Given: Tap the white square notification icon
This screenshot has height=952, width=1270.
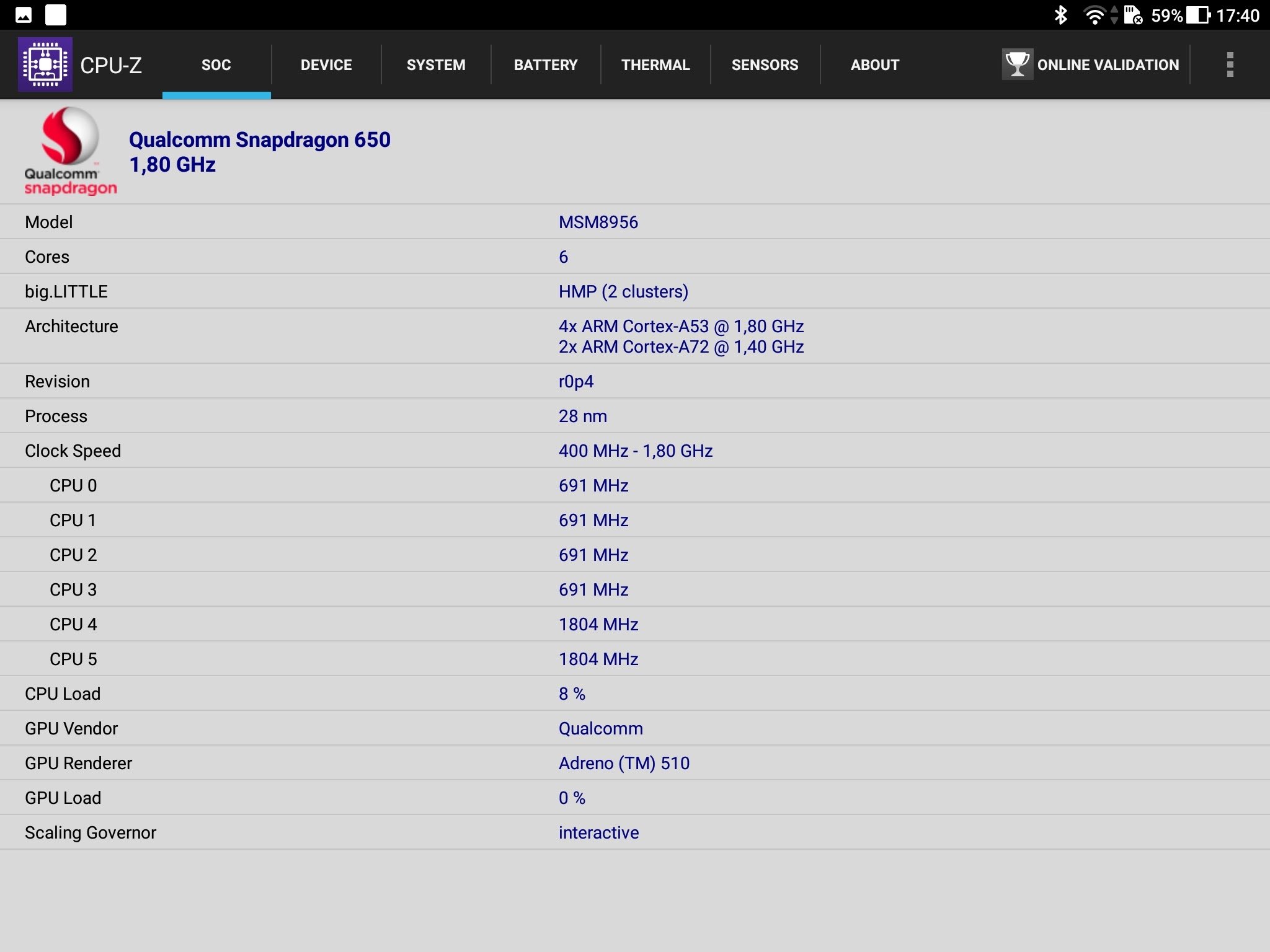Looking at the screenshot, I should tap(56, 15).
